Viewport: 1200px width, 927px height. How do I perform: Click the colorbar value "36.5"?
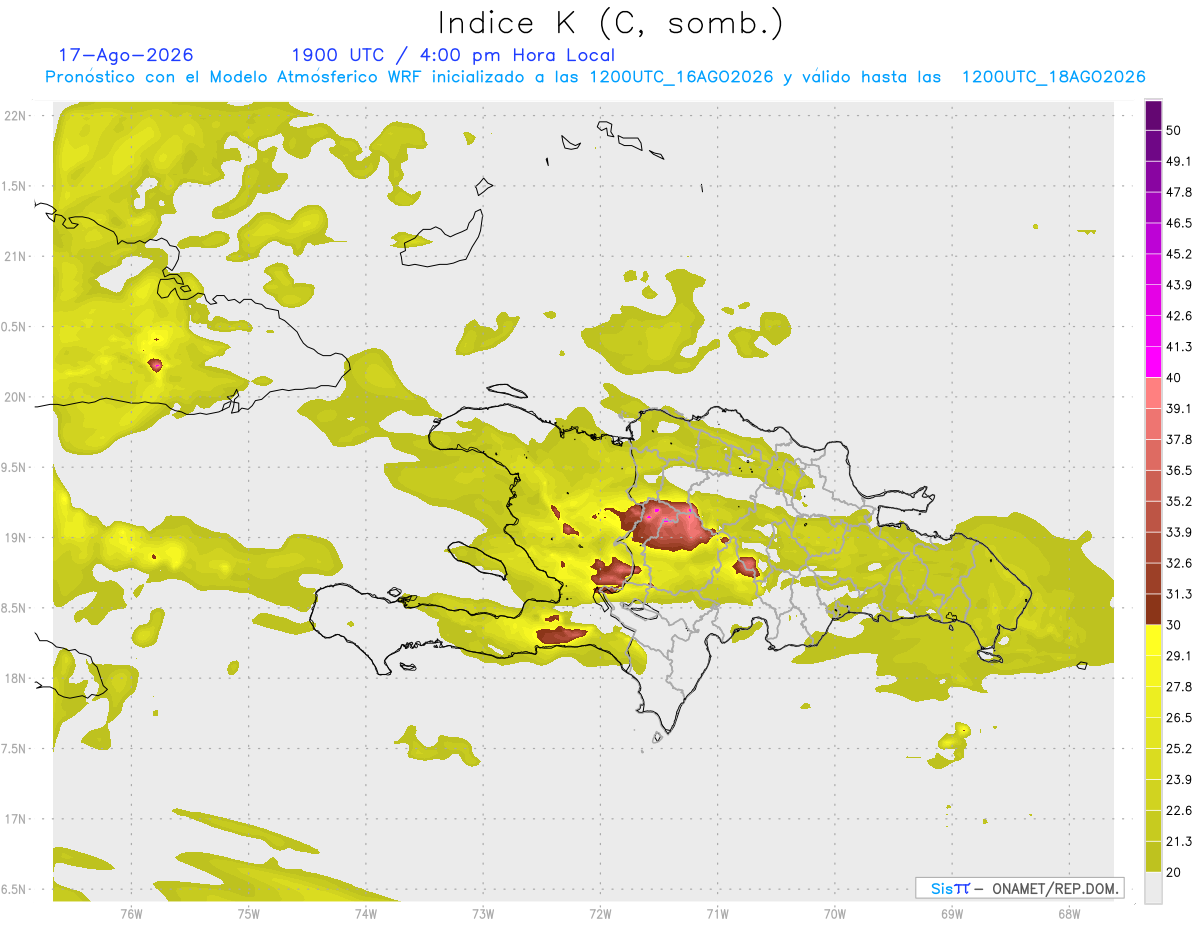coord(1180,470)
